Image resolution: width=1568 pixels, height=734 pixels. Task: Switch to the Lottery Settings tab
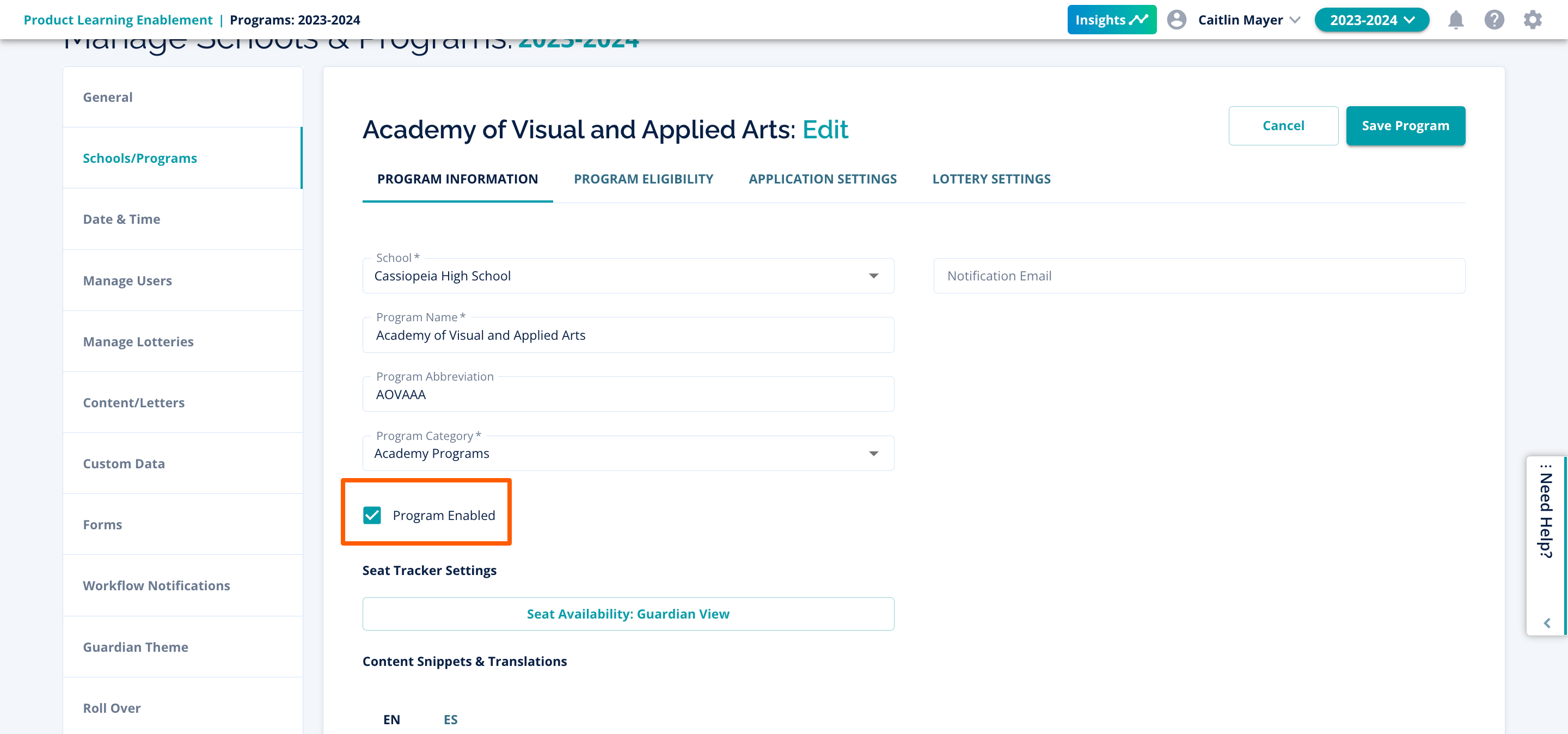(991, 179)
